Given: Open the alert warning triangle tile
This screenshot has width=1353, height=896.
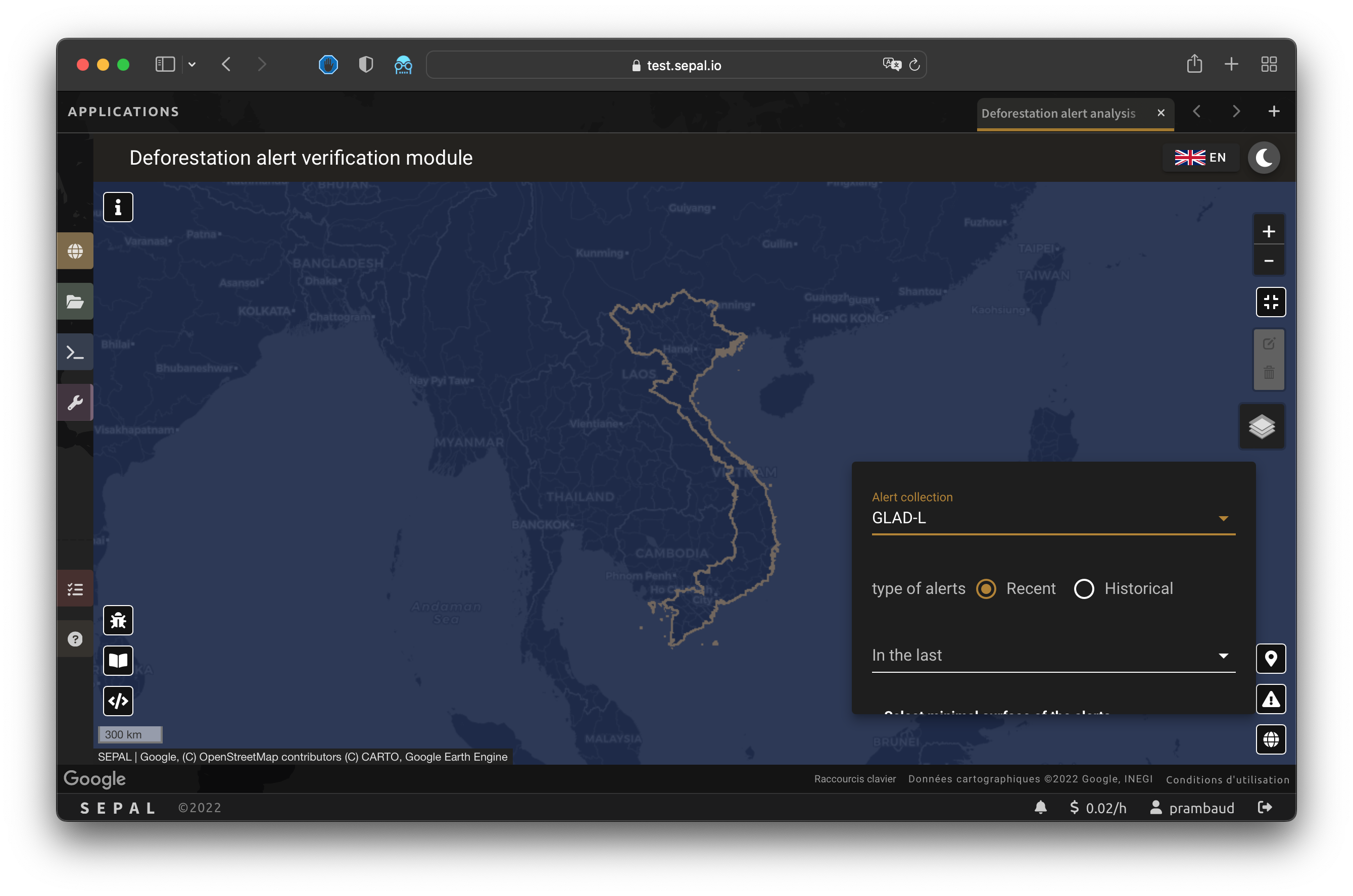Looking at the screenshot, I should tap(1270, 699).
